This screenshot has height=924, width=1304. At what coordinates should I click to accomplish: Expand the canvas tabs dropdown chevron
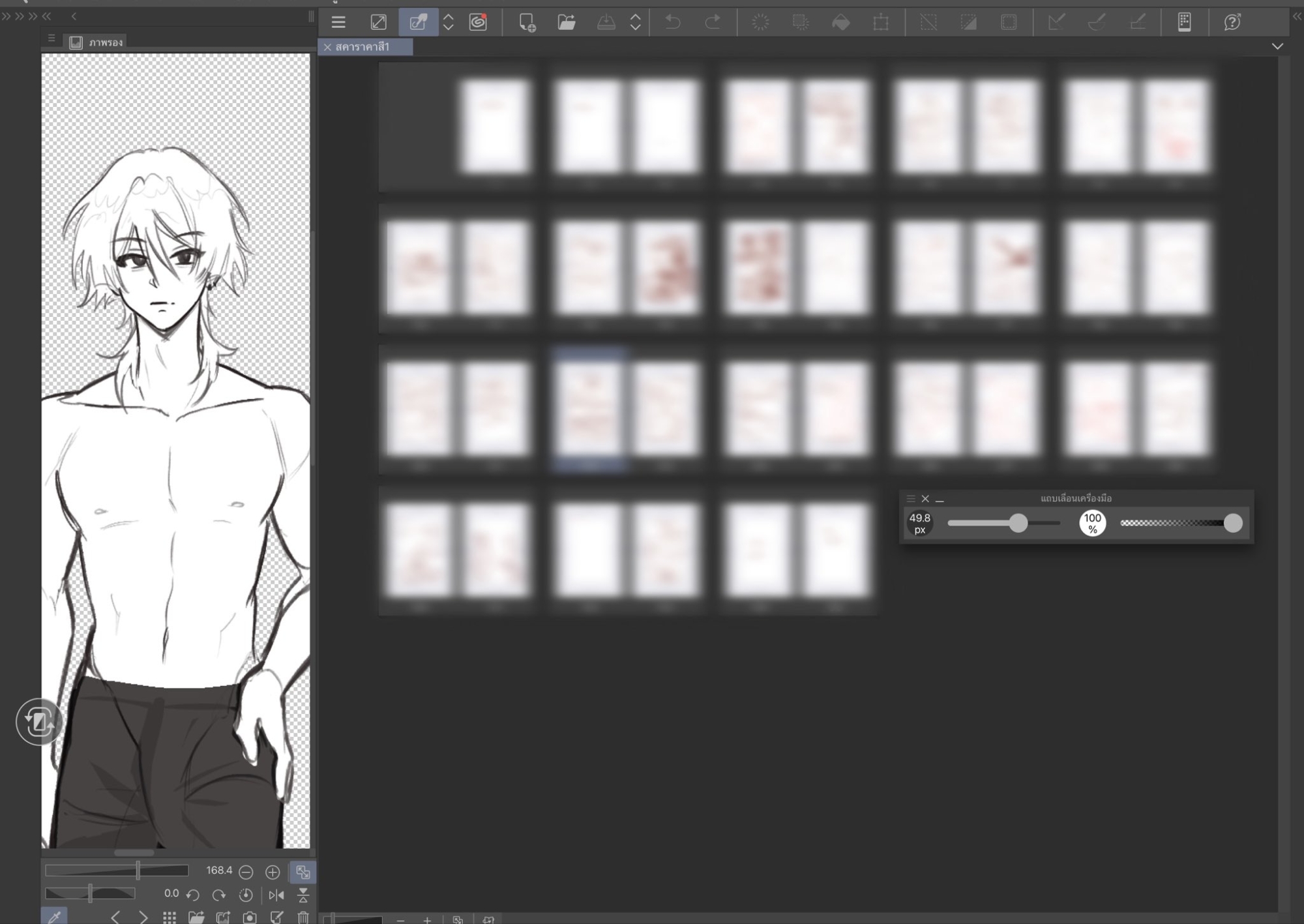point(1277,46)
